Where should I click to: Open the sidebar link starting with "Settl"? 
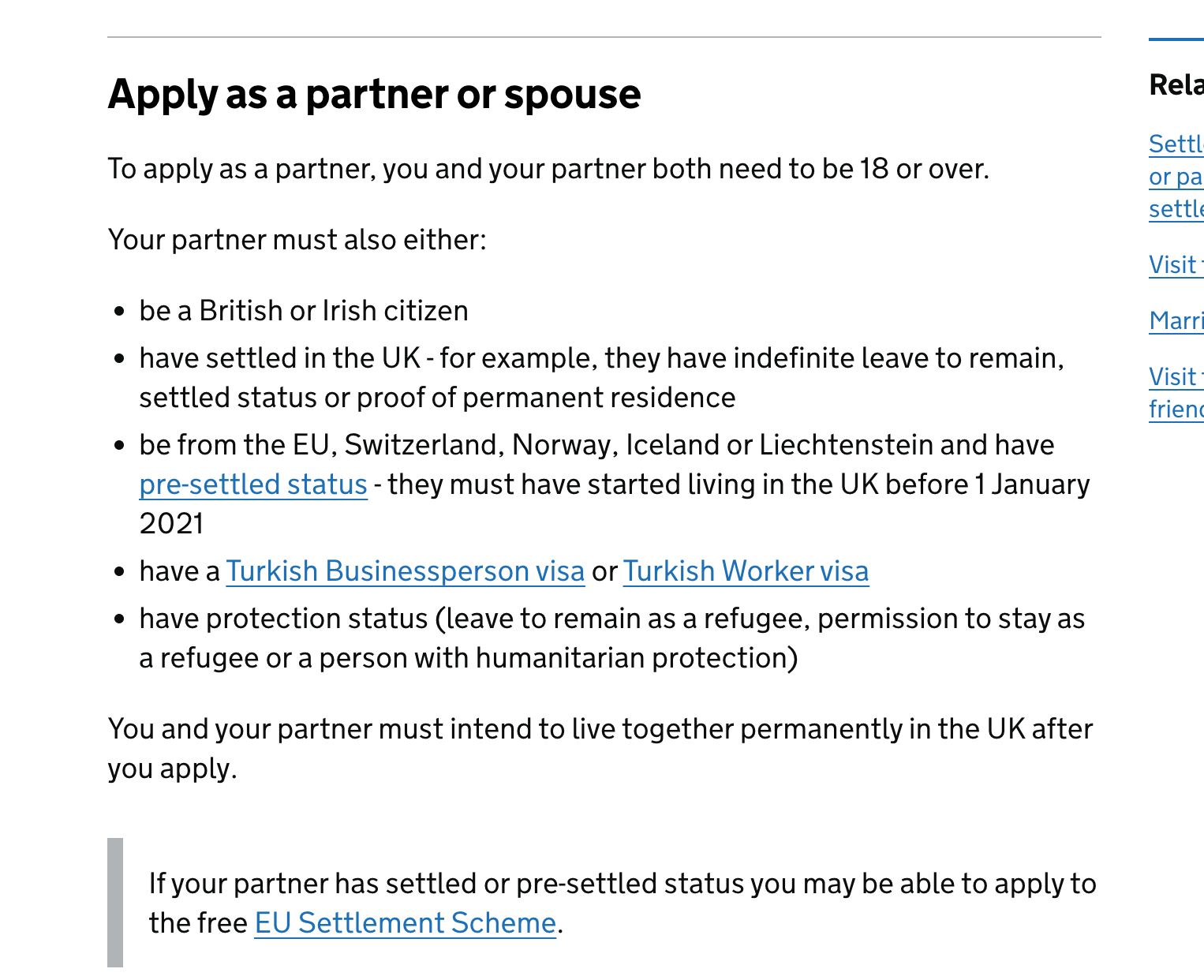point(1176,144)
